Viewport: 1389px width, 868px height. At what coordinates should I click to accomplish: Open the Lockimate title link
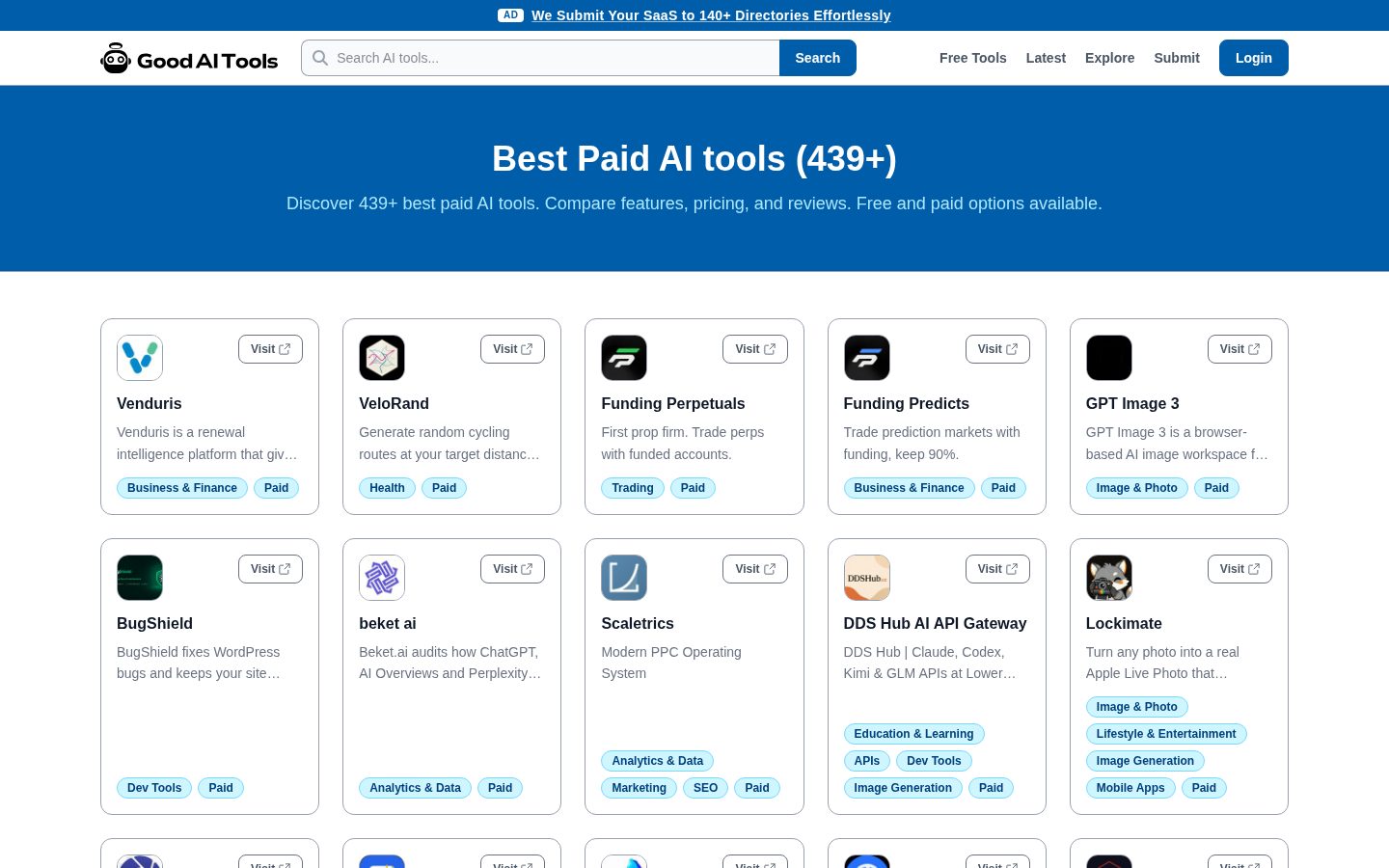point(1124,623)
